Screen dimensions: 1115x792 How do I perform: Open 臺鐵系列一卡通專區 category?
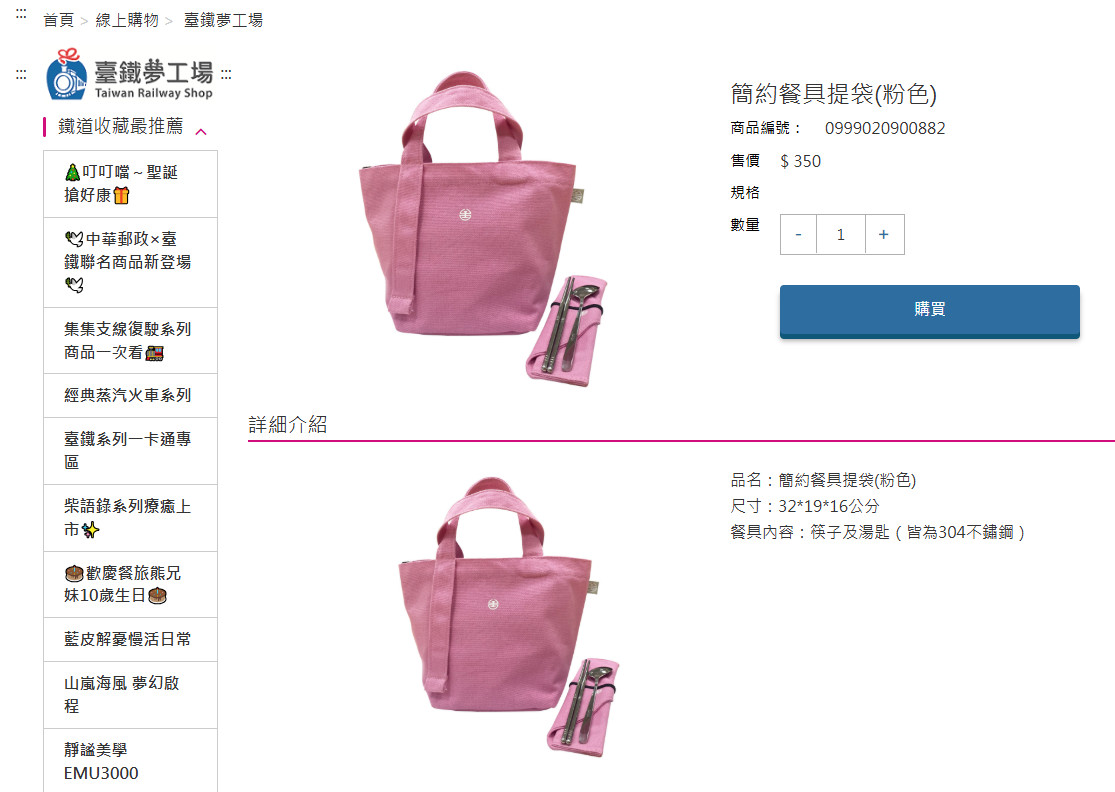point(130,451)
